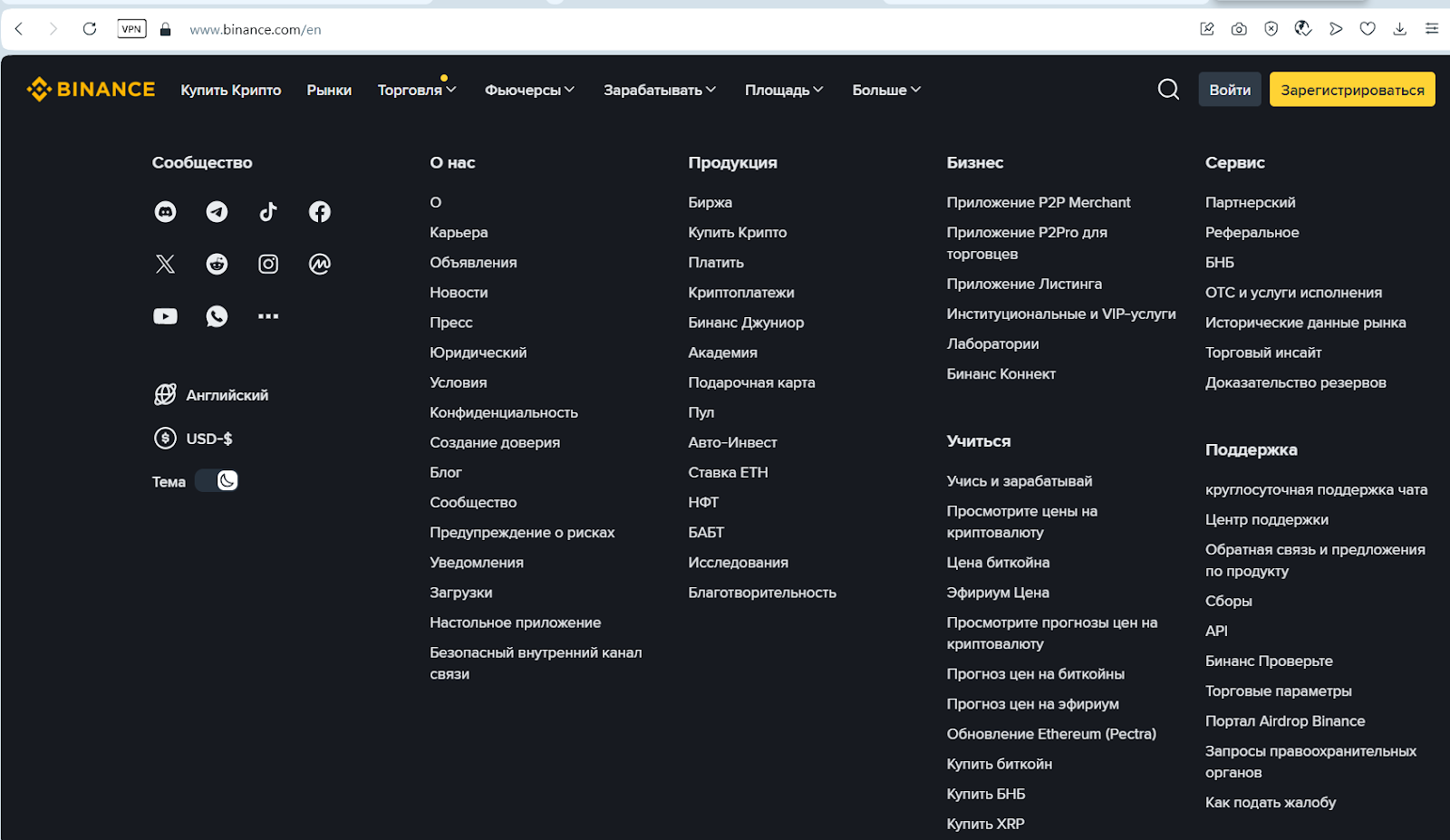Image resolution: width=1450 pixels, height=840 pixels.
Task: Open the Купить XRP link
Action: click(x=985, y=824)
